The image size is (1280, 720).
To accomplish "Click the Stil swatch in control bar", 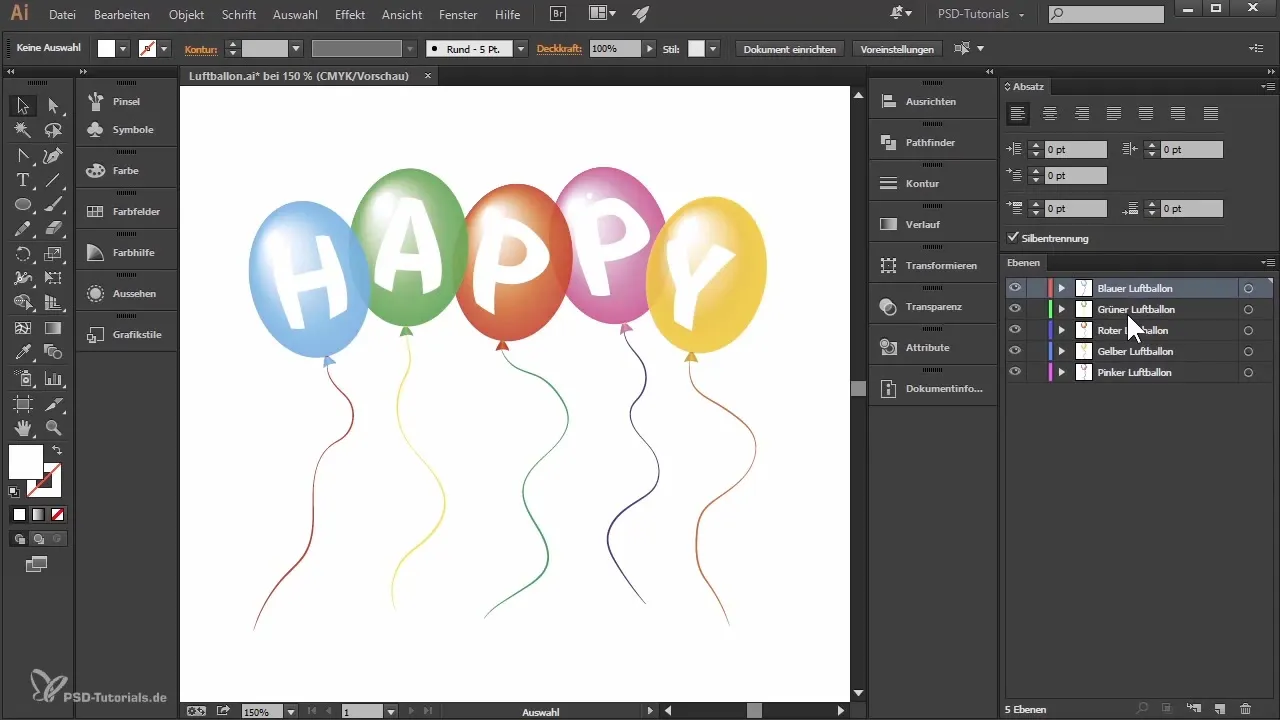I will tap(697, 48).
